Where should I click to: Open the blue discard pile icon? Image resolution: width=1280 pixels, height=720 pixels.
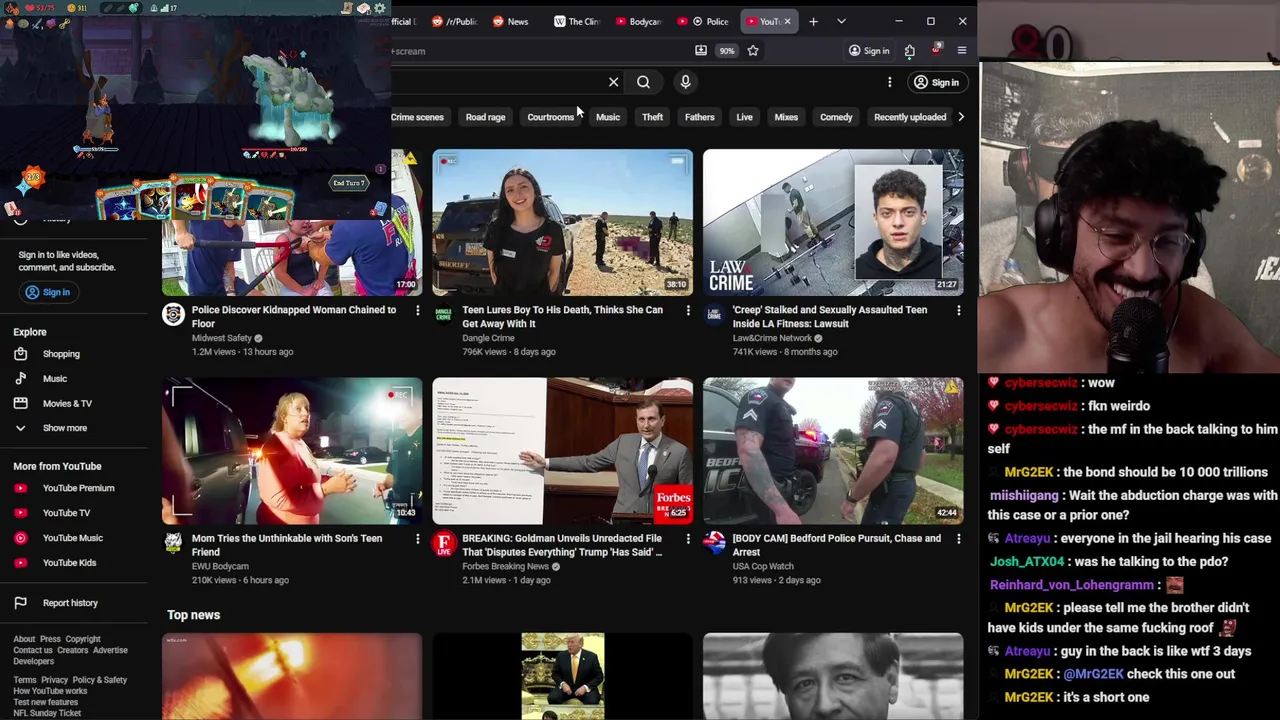380,209
